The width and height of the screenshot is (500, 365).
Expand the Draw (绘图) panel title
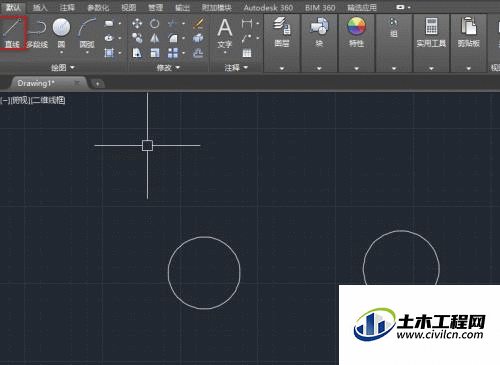tap(63, 68)
